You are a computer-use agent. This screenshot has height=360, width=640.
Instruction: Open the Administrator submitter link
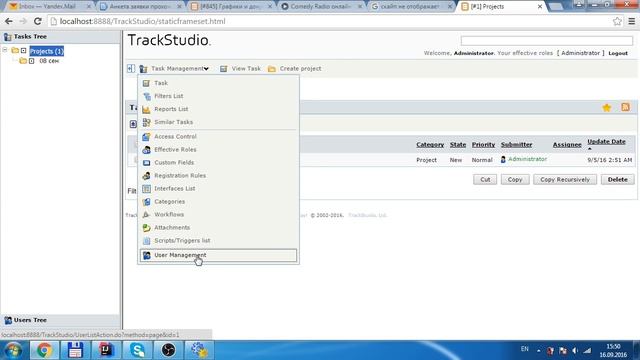pos(527,159)
